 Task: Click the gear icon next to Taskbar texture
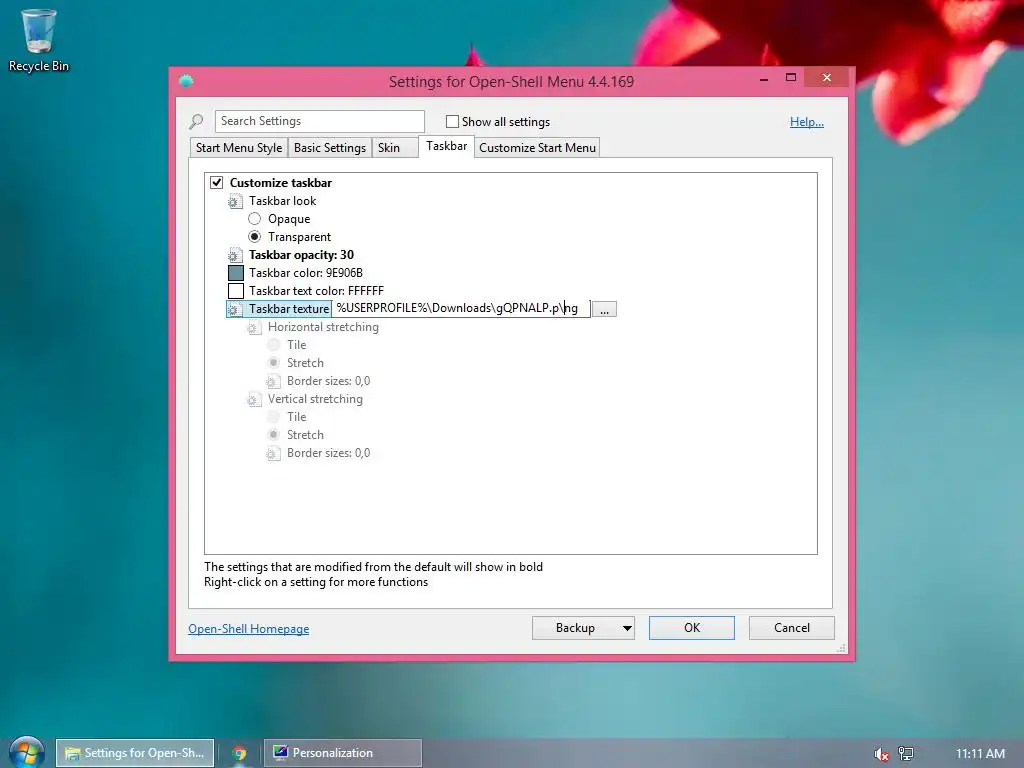click(234, 309)
